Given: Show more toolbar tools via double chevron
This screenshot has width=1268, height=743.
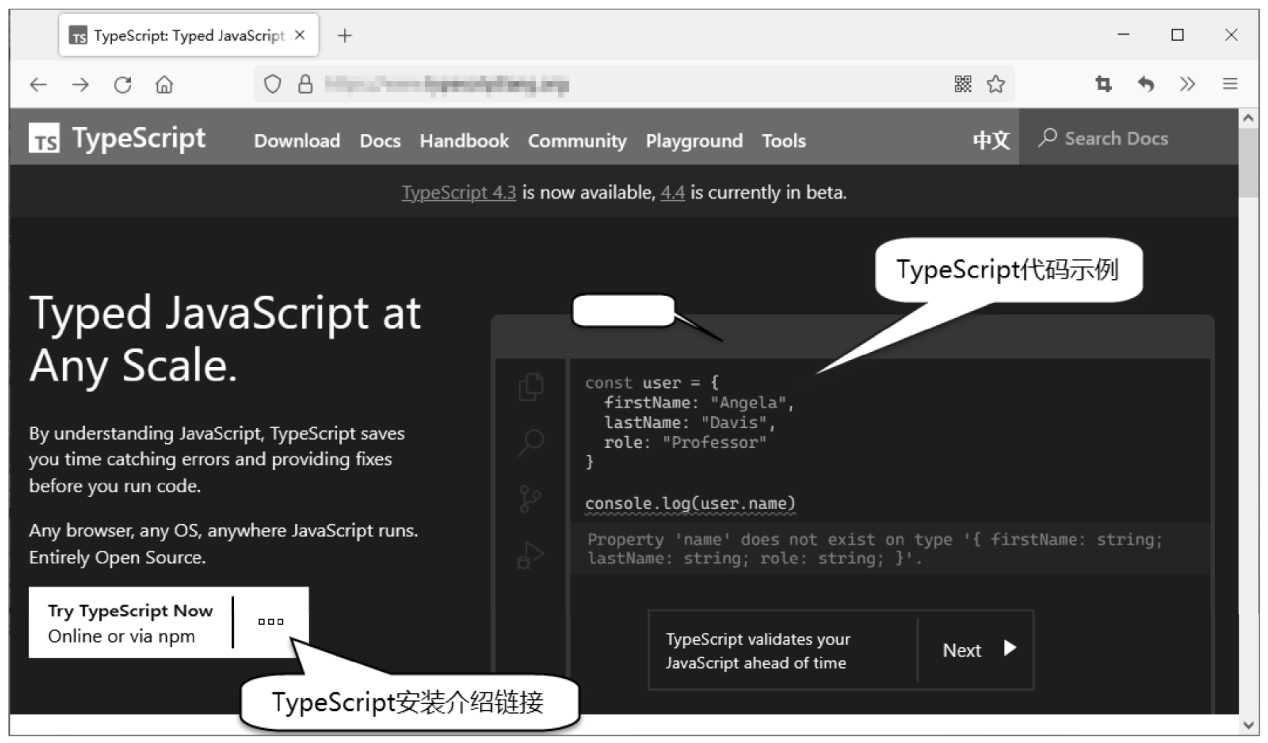Looking at the screenshot, I should click(x=1188, y=86).
